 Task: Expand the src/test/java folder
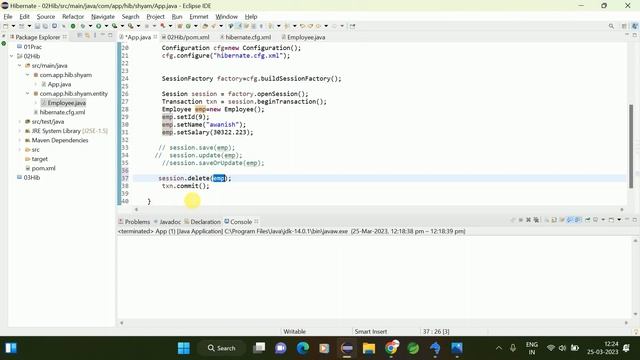click(x=20, y=122)
